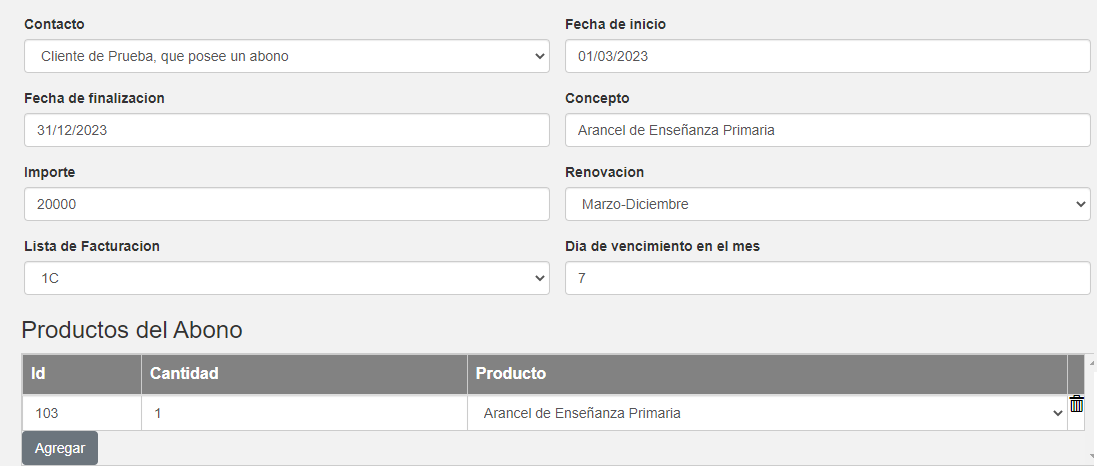Click the Importe field showing 20000
The height and width of the screenshot is (466, 1097).
point(286,204)
